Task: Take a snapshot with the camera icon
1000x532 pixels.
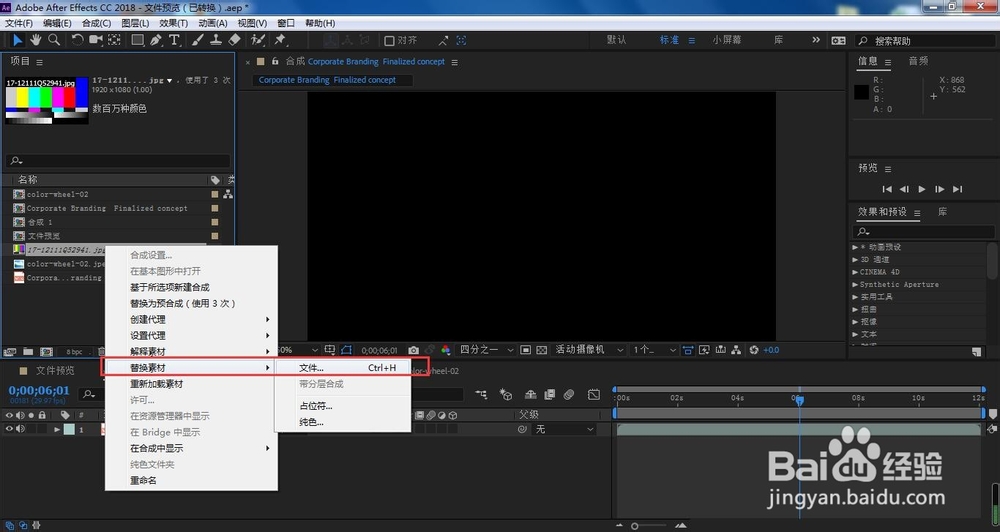Action: [413, 350]
